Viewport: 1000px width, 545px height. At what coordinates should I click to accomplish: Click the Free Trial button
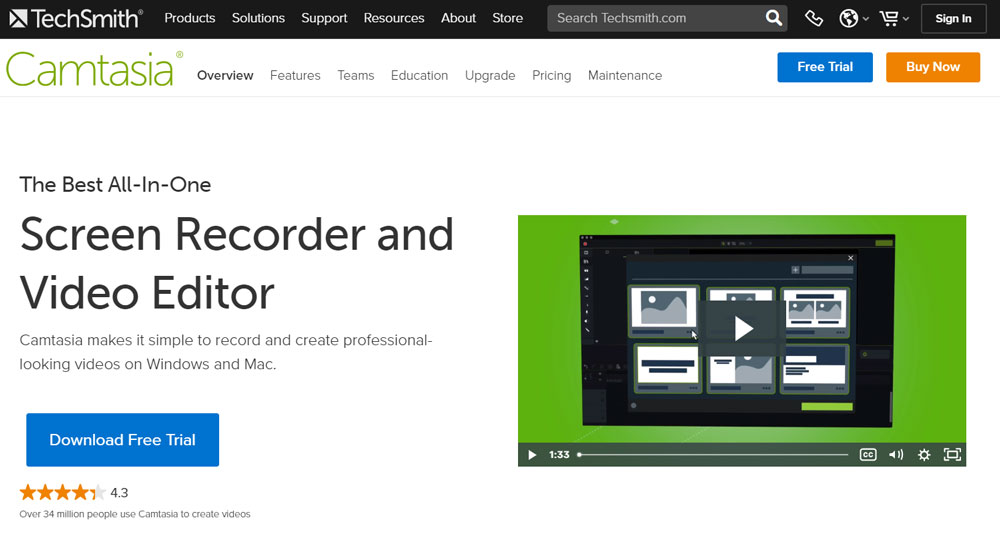click(825, 67)
